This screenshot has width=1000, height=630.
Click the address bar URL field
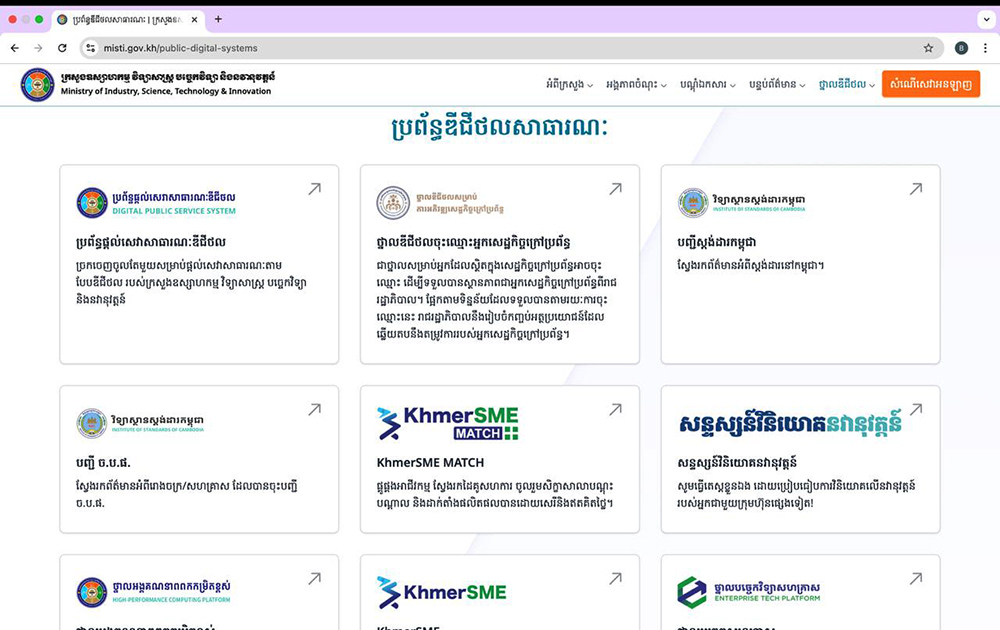[x=500, y=48]
